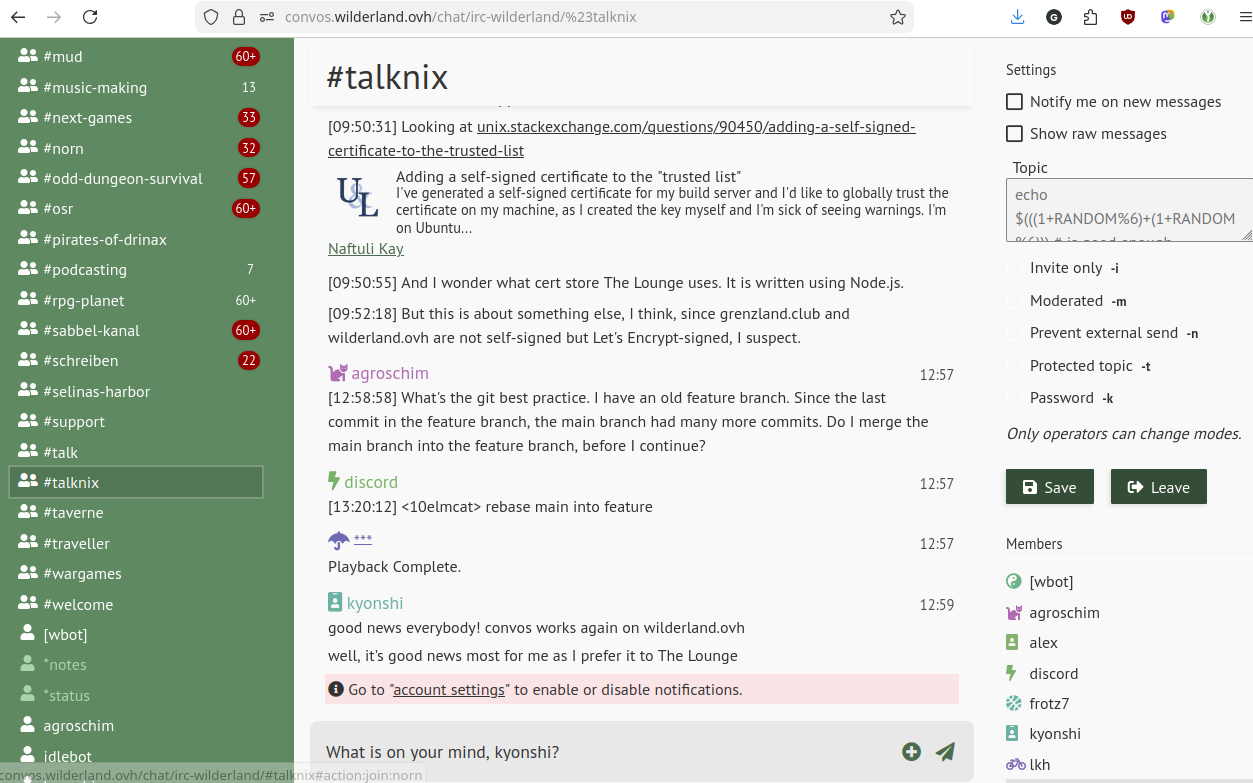Toggle the Moderated mode checkbox

click(1015, 301)
